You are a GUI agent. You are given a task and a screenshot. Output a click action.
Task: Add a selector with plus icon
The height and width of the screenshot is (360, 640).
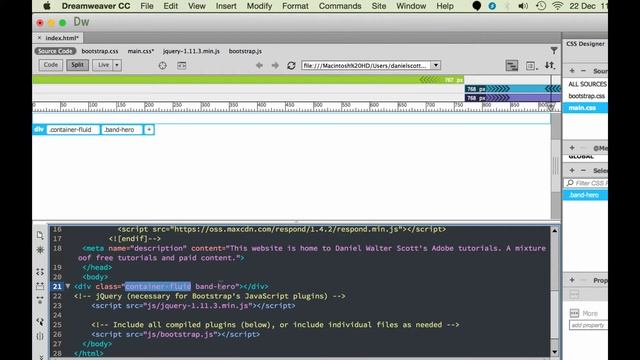click(x=572, y=170)
